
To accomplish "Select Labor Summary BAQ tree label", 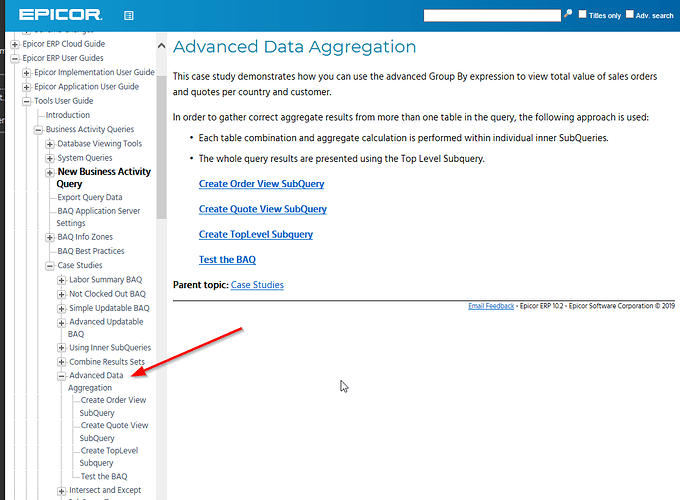I will [106, 280].
